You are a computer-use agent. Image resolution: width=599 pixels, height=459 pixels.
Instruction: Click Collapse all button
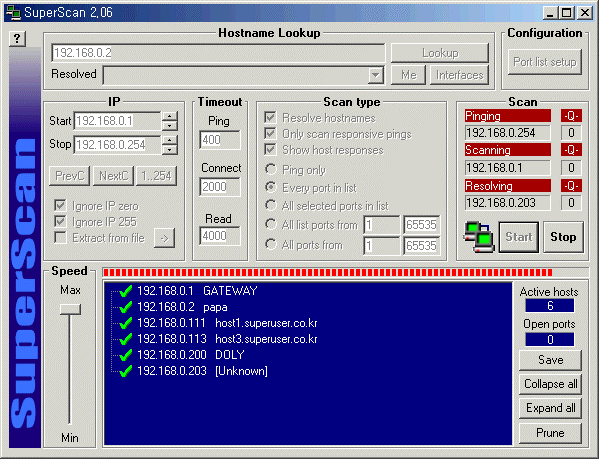pyautogui.click(x=550, y=384)
